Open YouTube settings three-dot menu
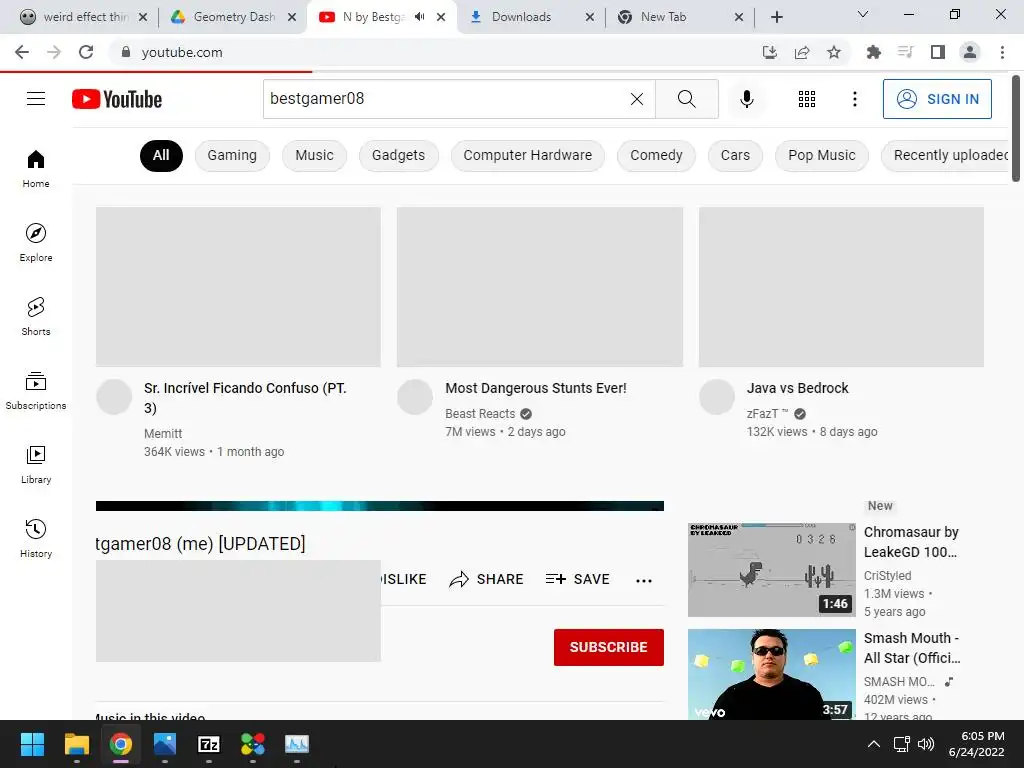Viewport: 1024px width, 768px height. tap(854, 99)
